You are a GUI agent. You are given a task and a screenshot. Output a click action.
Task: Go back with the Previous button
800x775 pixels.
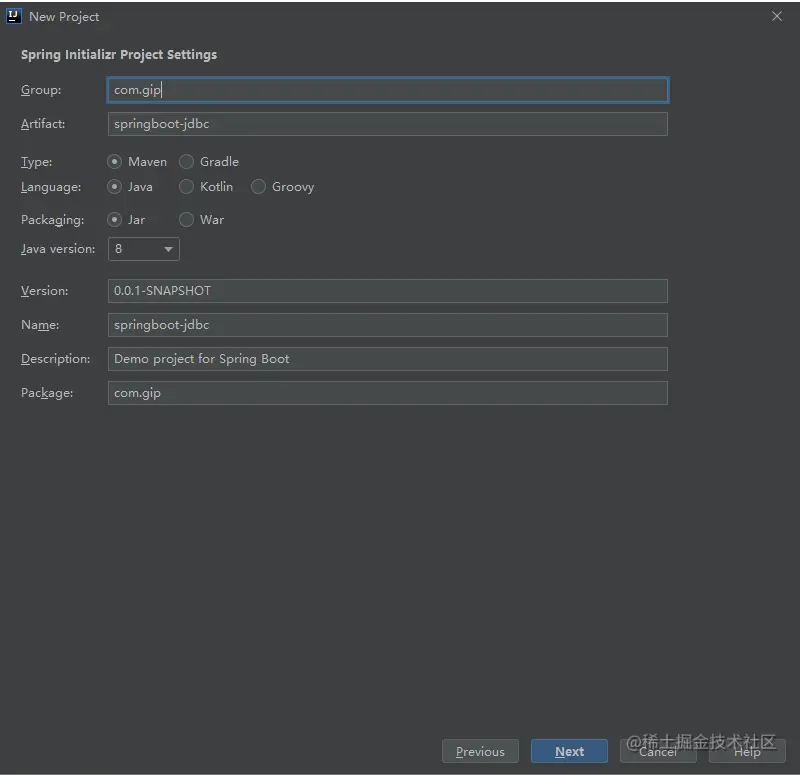tap(480, 751)
